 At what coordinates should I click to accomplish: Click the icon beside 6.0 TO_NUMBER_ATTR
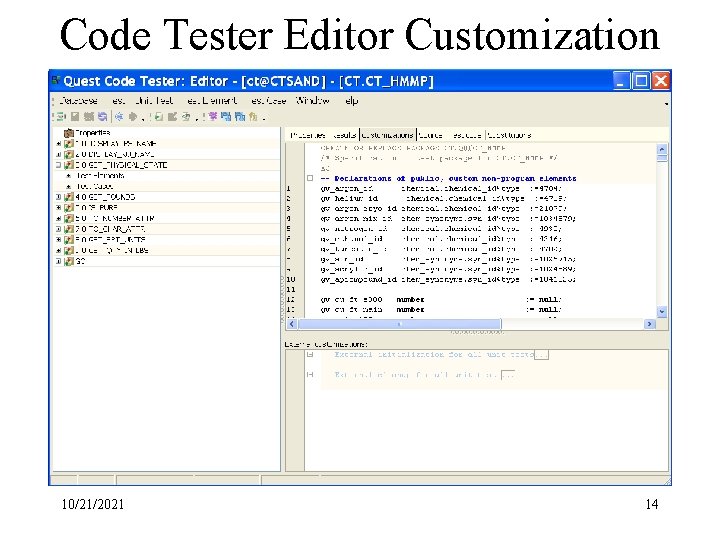pyautogui.click(x=69, y=219)
